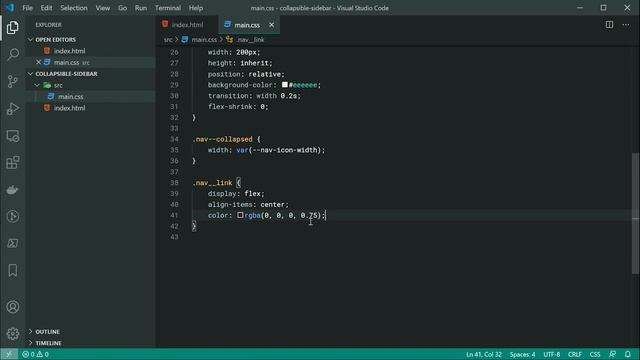Click 'align-items: center;' code line
This screenshot has height=360, width=640.
click(248, 204)
